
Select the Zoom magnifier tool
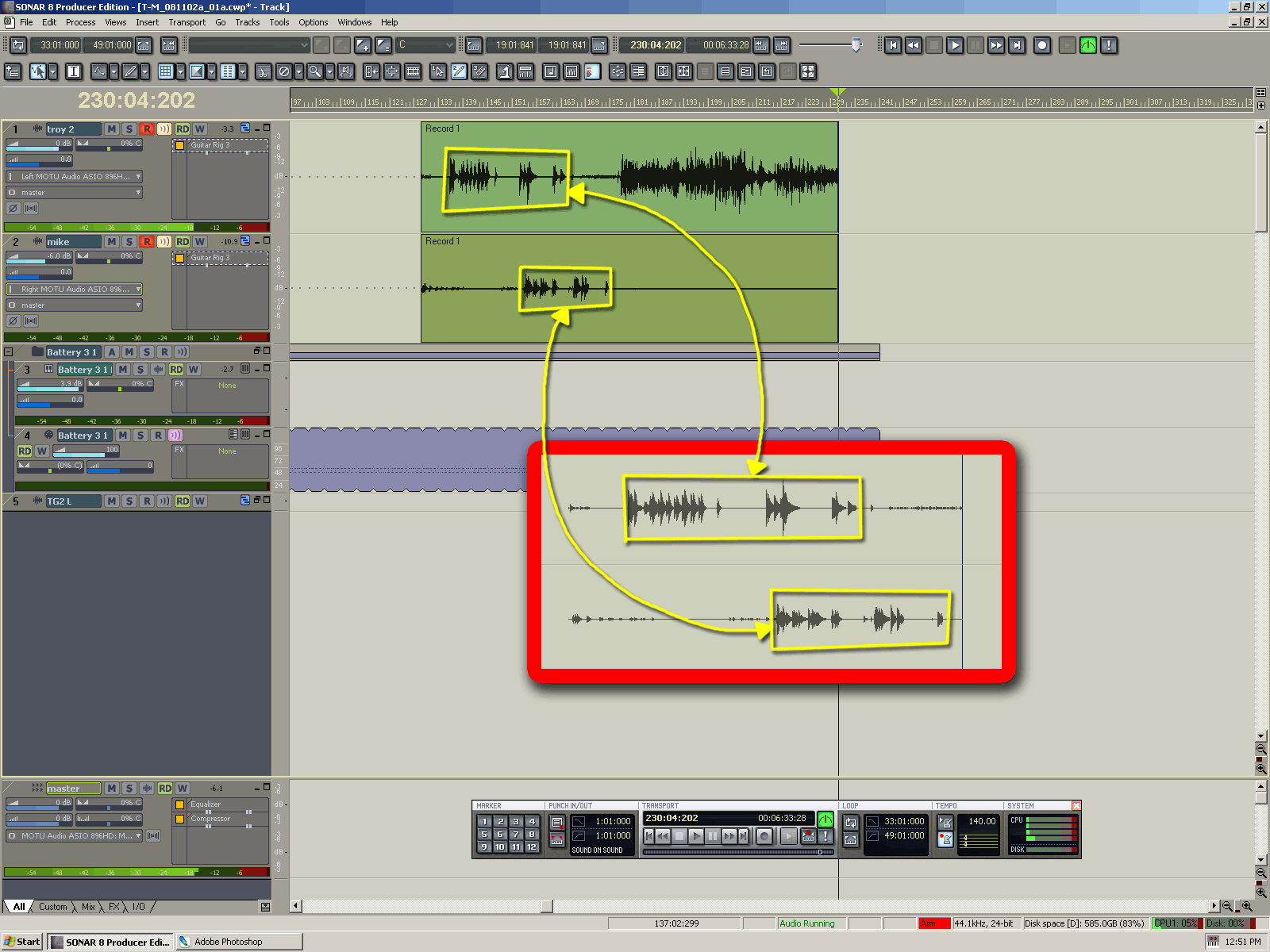(x=315, y=71)
